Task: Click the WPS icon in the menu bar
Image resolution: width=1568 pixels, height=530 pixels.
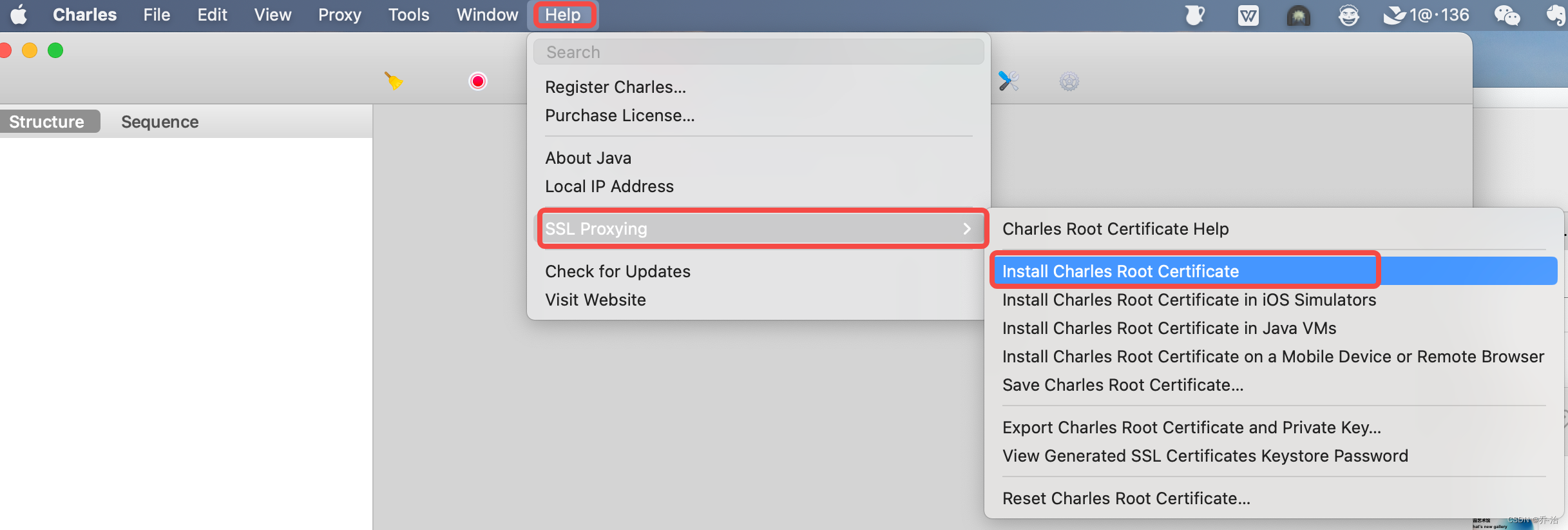Action: pyautogui.click(x=1248, y=15)
